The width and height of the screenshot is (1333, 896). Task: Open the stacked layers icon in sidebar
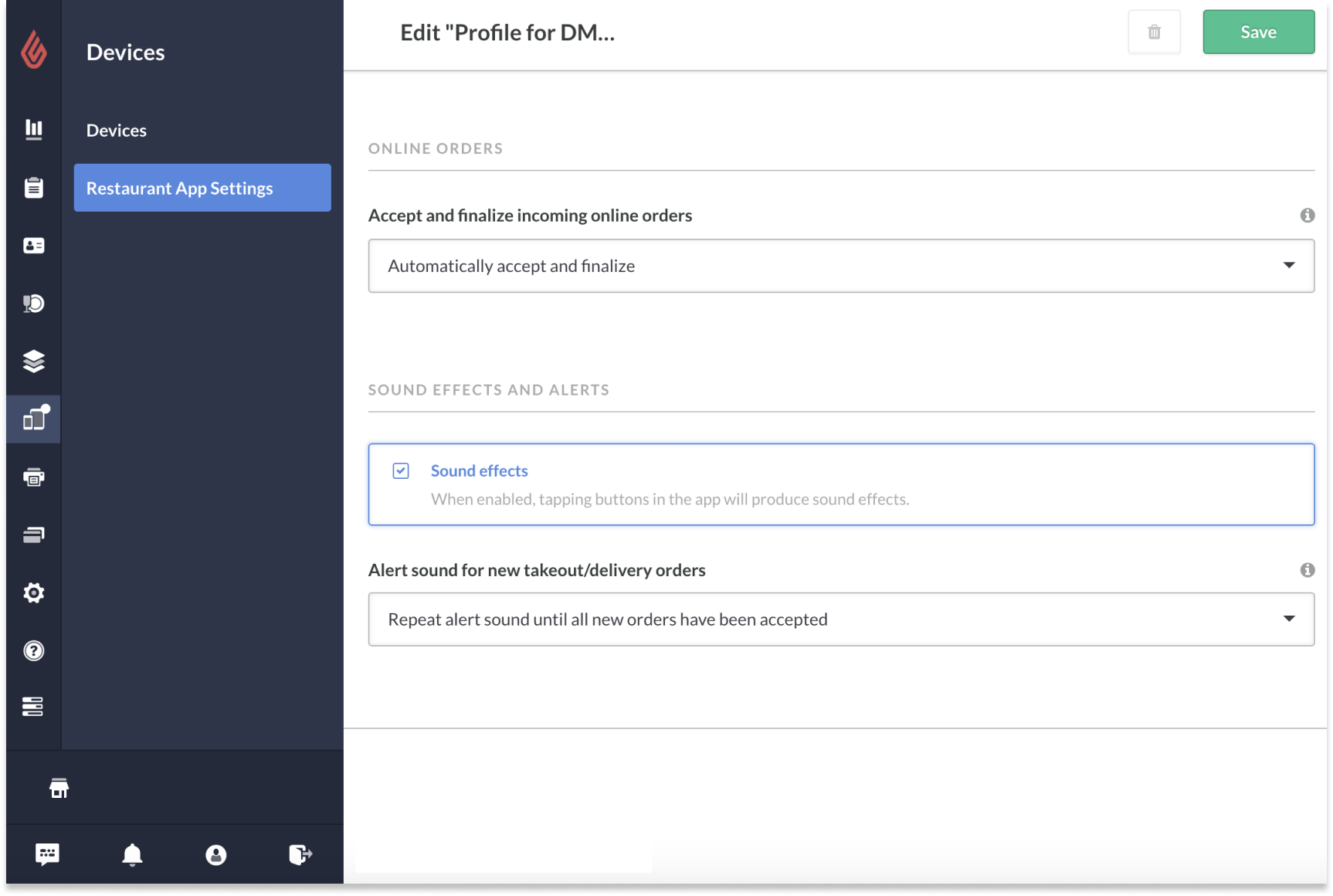33,361
